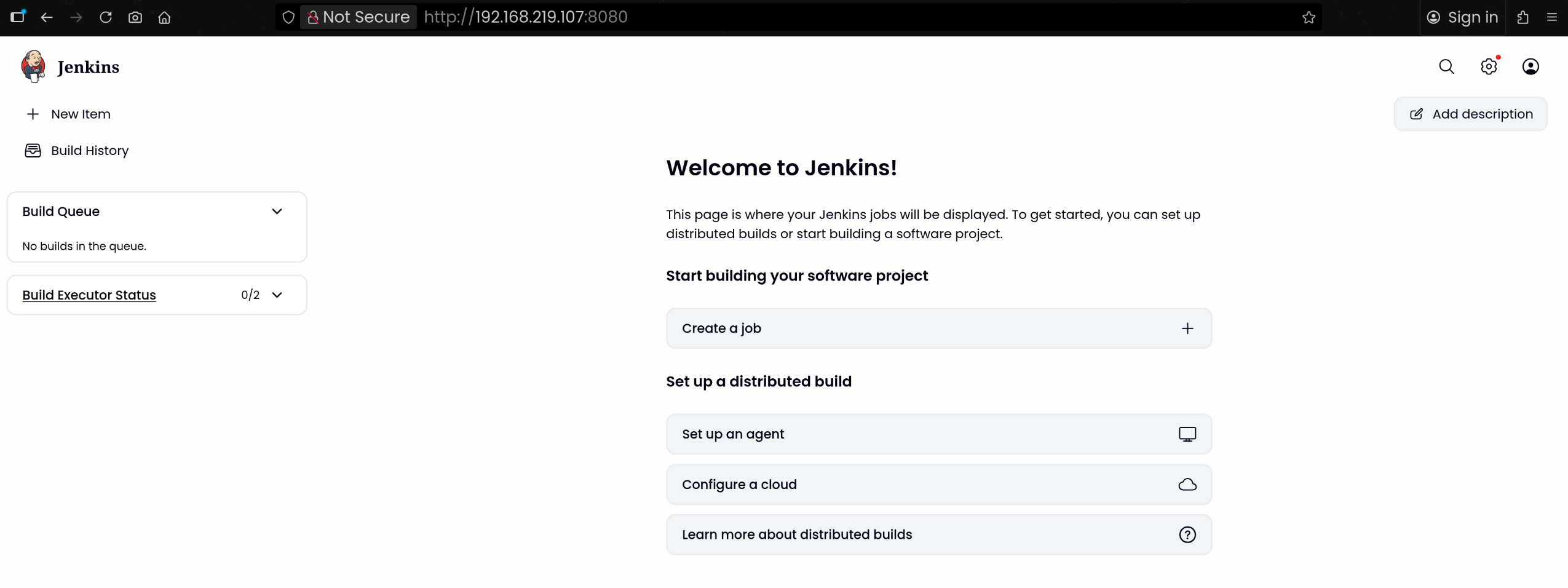Click the Welcome to Jenkins! heading
Viewport: 1568px width, 588px height.
coord(782,168)
